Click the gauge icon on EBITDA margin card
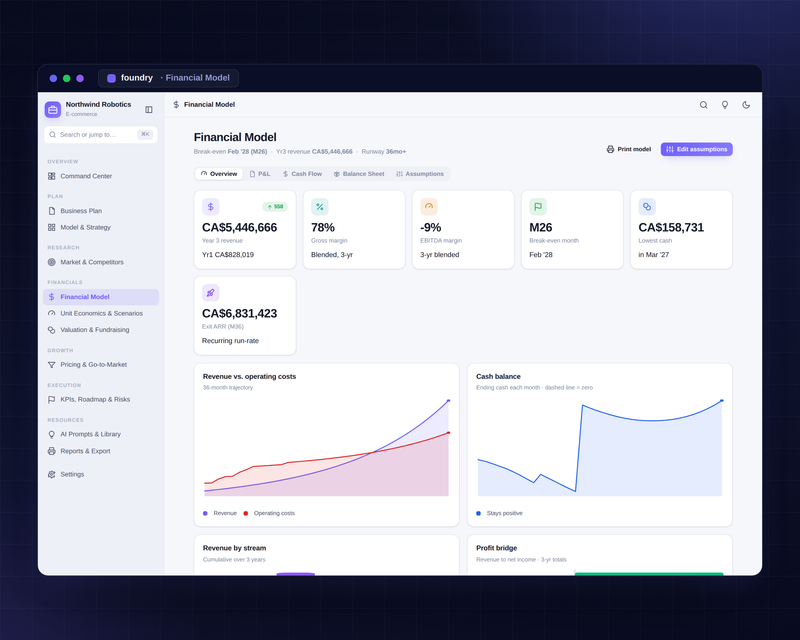The height and width of the screenshot is (640, 800). [429, 207]
